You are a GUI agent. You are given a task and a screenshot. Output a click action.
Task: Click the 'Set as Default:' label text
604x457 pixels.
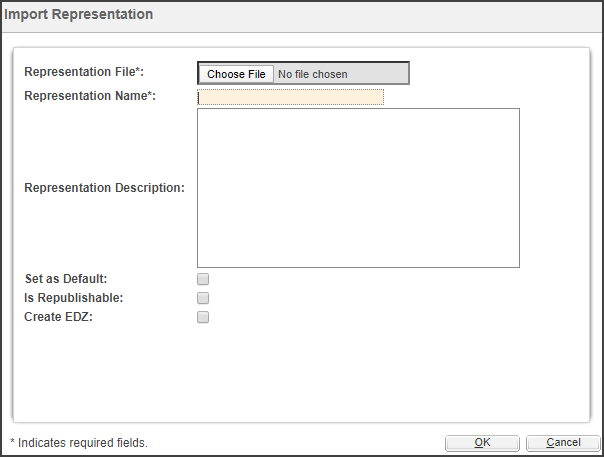[66, 279]
